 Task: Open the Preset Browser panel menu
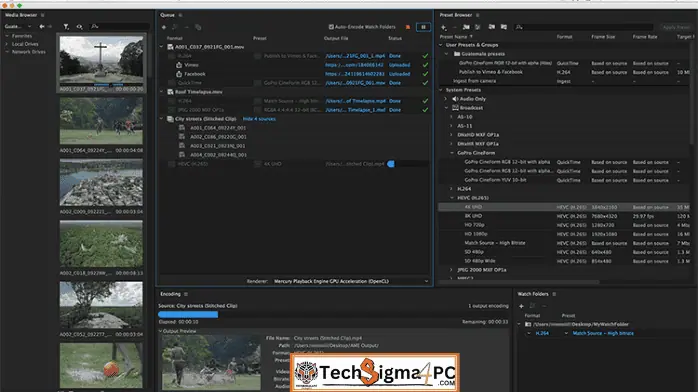477,15
